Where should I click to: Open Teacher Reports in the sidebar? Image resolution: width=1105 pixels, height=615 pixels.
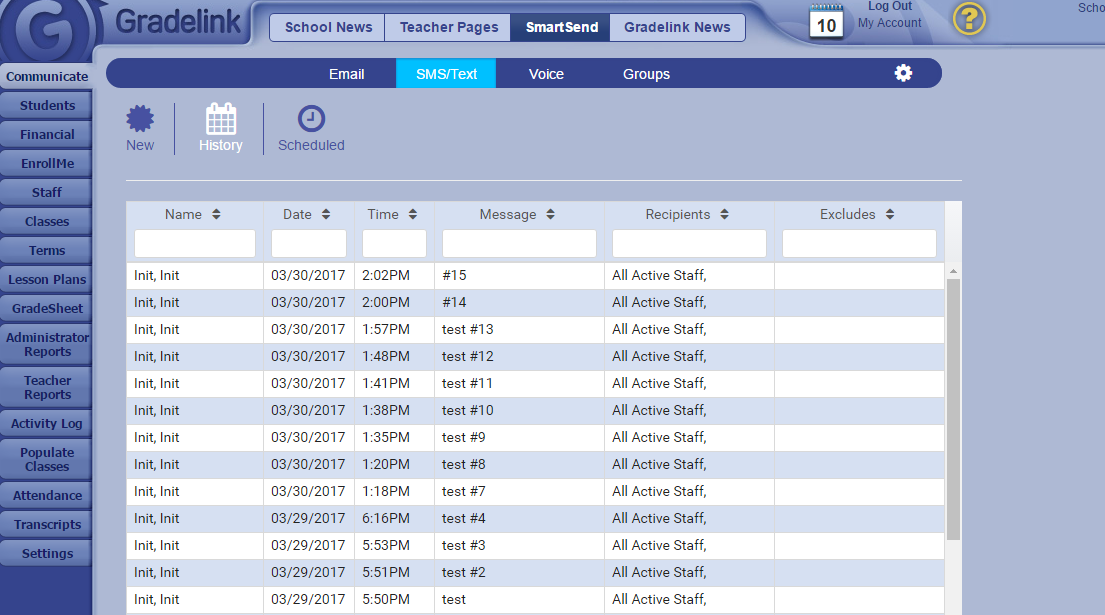pyautogui.click(x=47, y=387)
